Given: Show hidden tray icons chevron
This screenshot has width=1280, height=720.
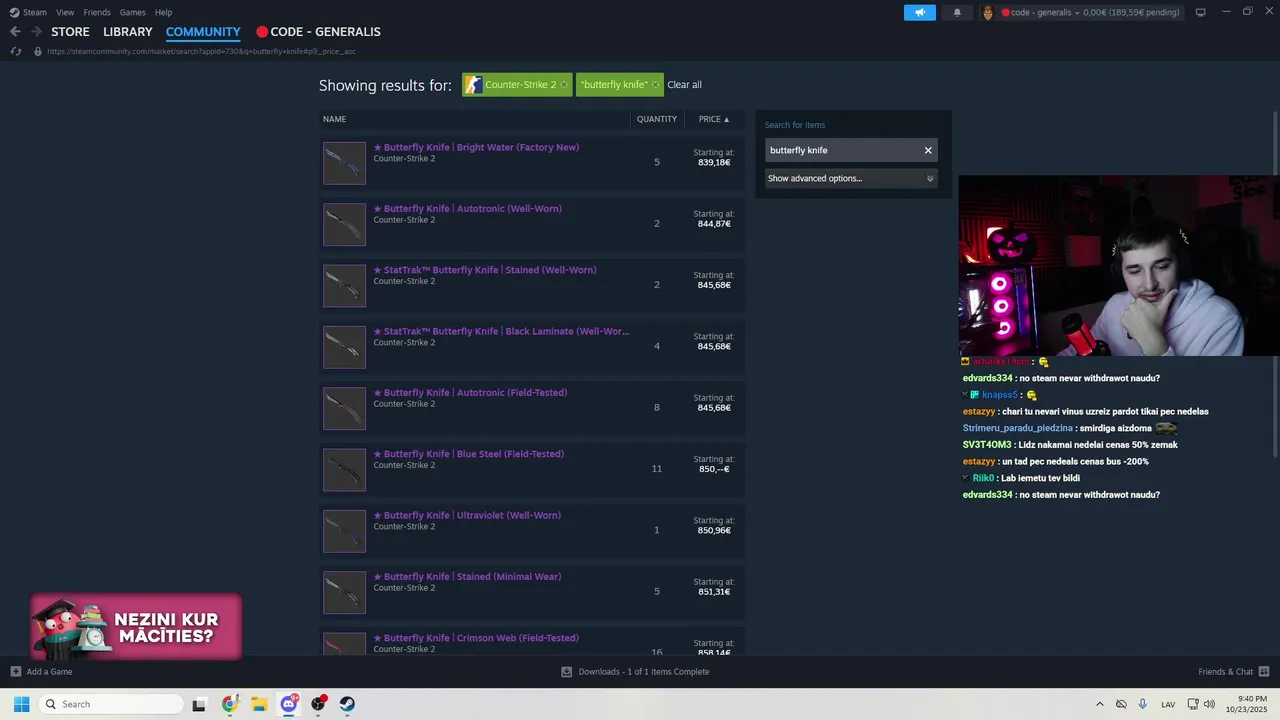Looking at the screenshot, I should (x=1100, y=704).
